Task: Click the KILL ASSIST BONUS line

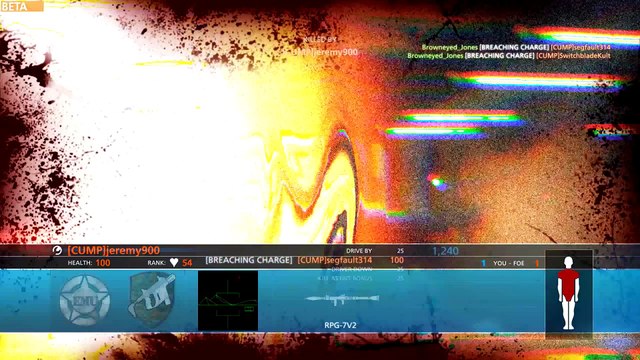Action: click(360, 278)
